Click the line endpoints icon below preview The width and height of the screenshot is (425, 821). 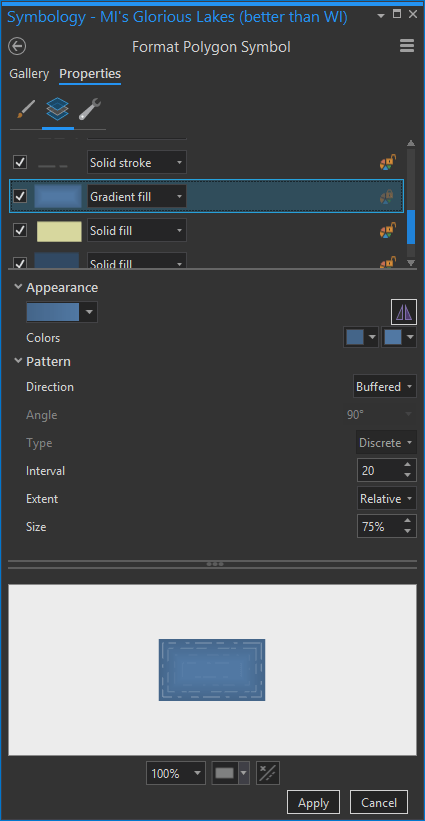click(268, 773)
